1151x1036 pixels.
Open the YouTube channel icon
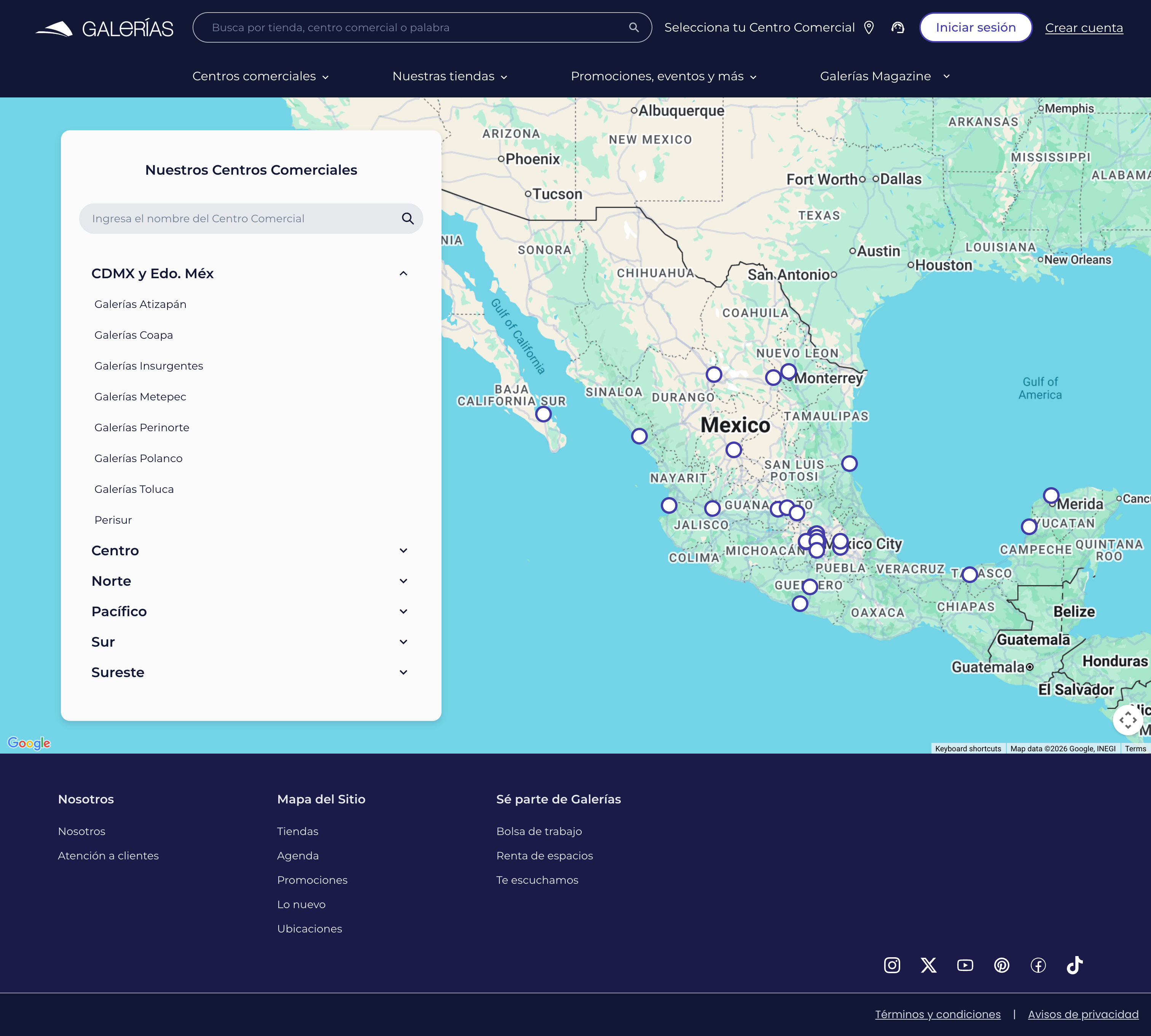pyautogui.click(x=965, y=965)
